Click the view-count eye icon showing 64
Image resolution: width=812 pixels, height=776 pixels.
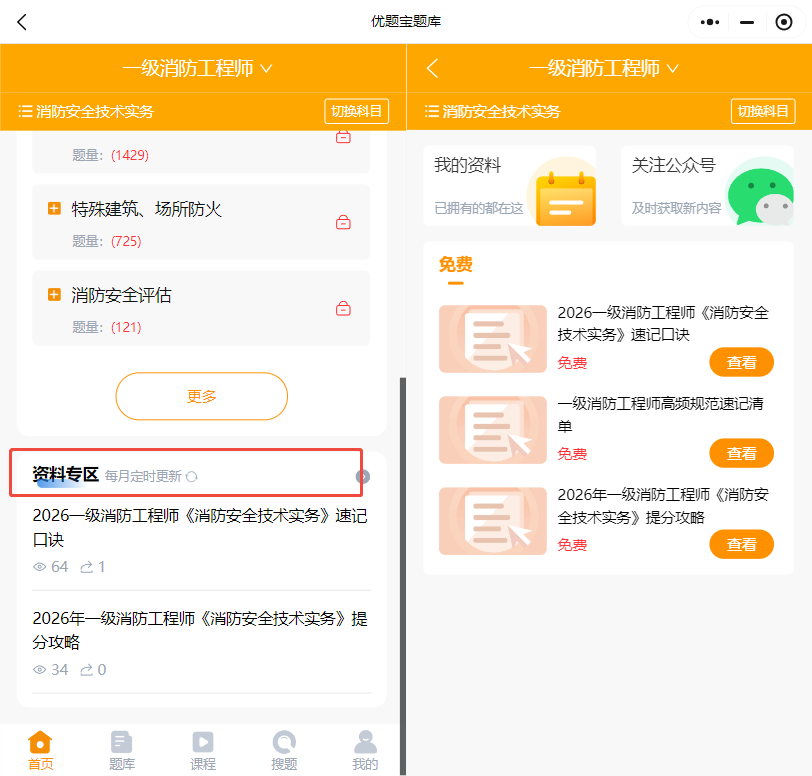pyautogui.click(x=39, y=567)
